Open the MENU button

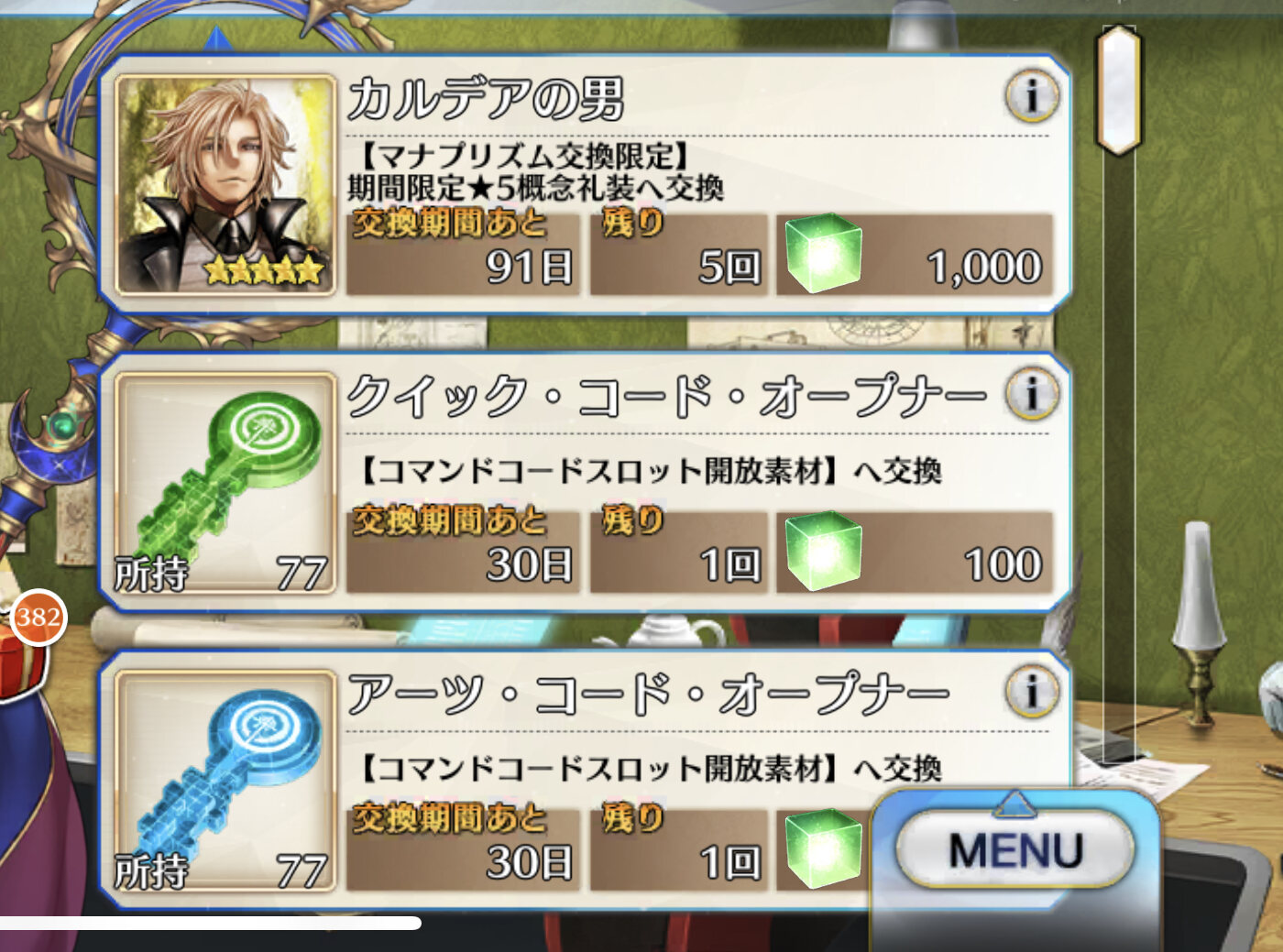click(x=1014, y=849)
